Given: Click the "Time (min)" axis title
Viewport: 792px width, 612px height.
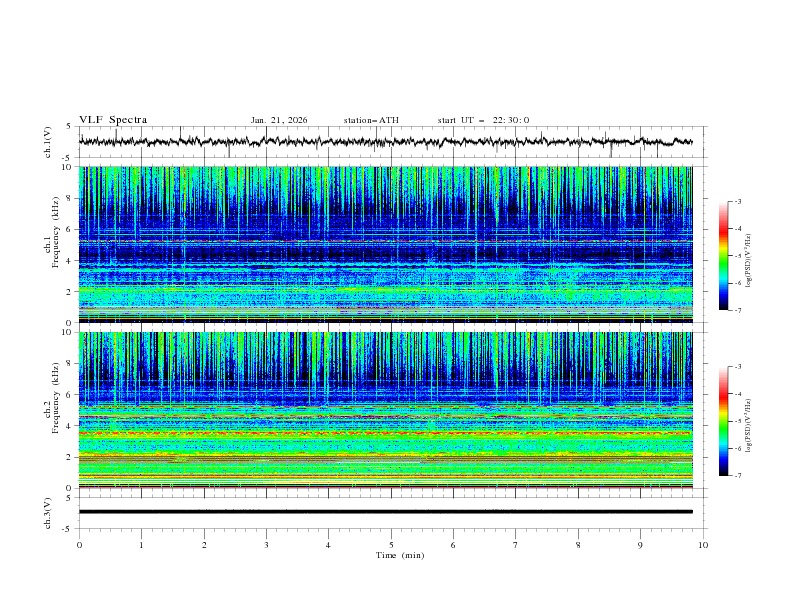Looking at the screenshot, I should pyautogui.click(x=400, y=555).
